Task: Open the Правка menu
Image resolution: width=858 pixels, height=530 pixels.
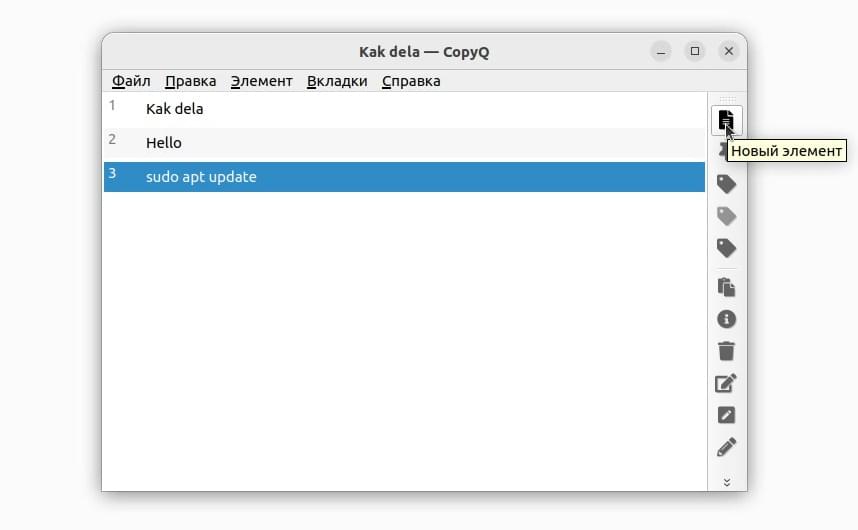Action: tap(190, 81)
